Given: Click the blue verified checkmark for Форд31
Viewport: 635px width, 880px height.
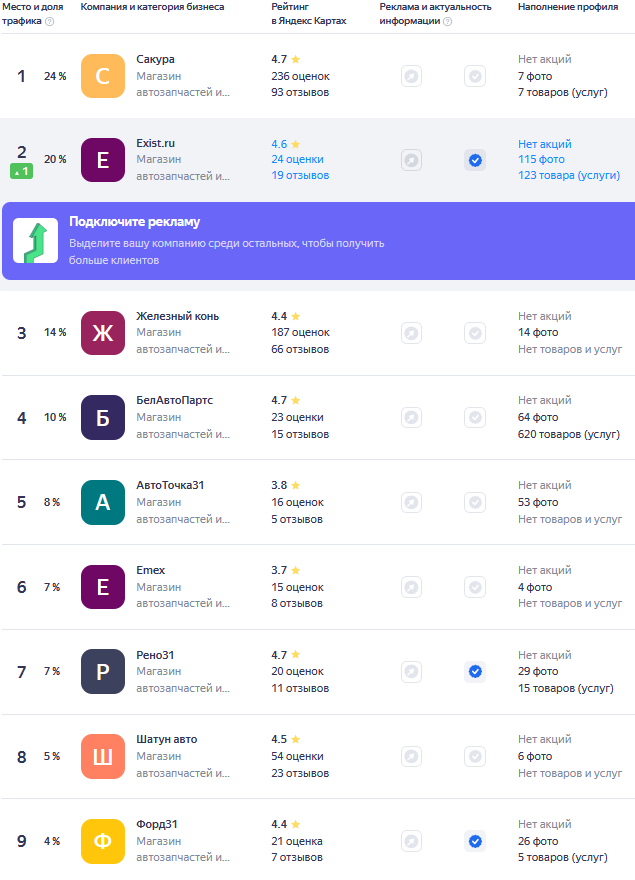Looking at the screenshot, I should 475,841.
